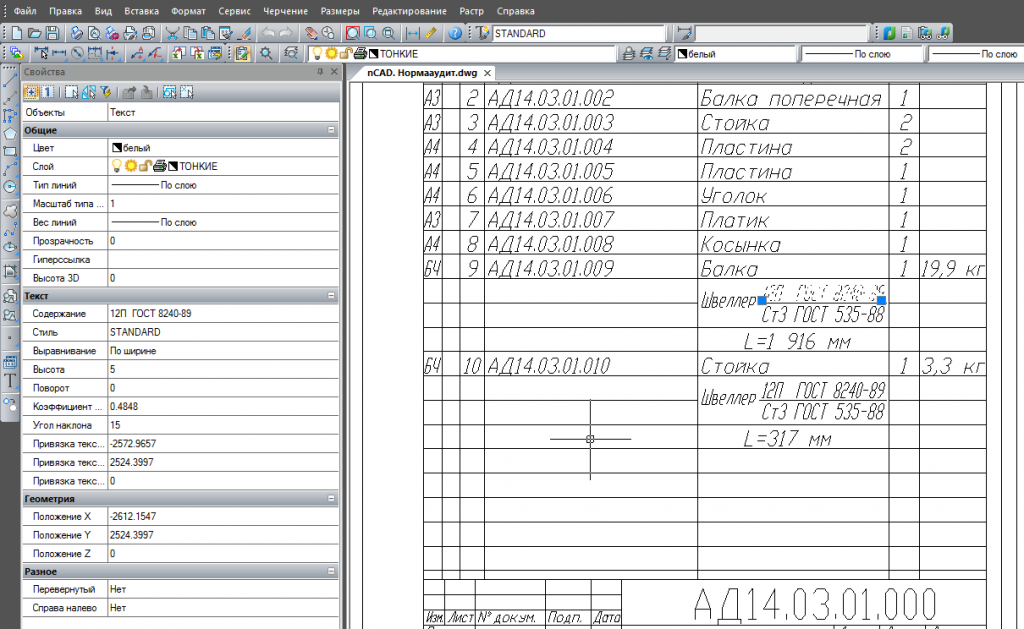Click the text style brush icon
The width and height of the screenshot is (1024, 629).
coord(482,33)
